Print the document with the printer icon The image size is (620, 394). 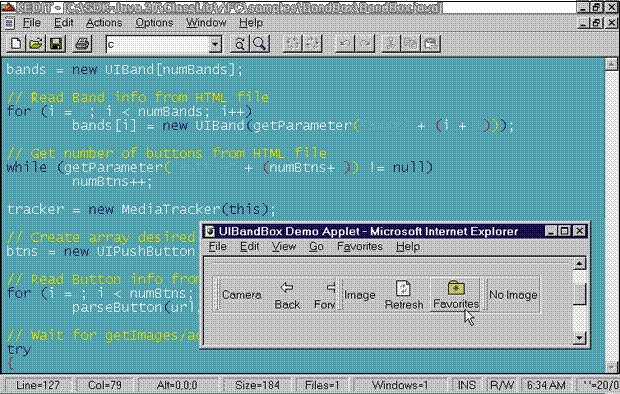click(x=82, y=44)
